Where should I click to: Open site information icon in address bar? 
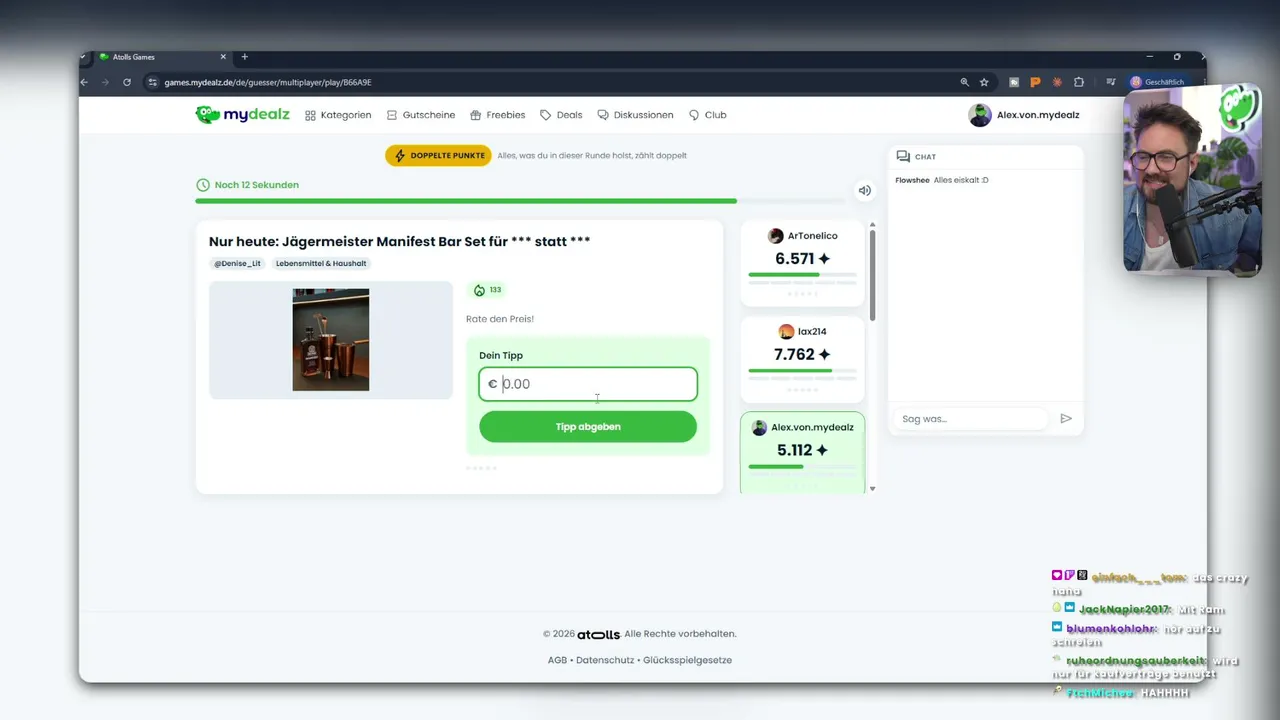point(152,82)
